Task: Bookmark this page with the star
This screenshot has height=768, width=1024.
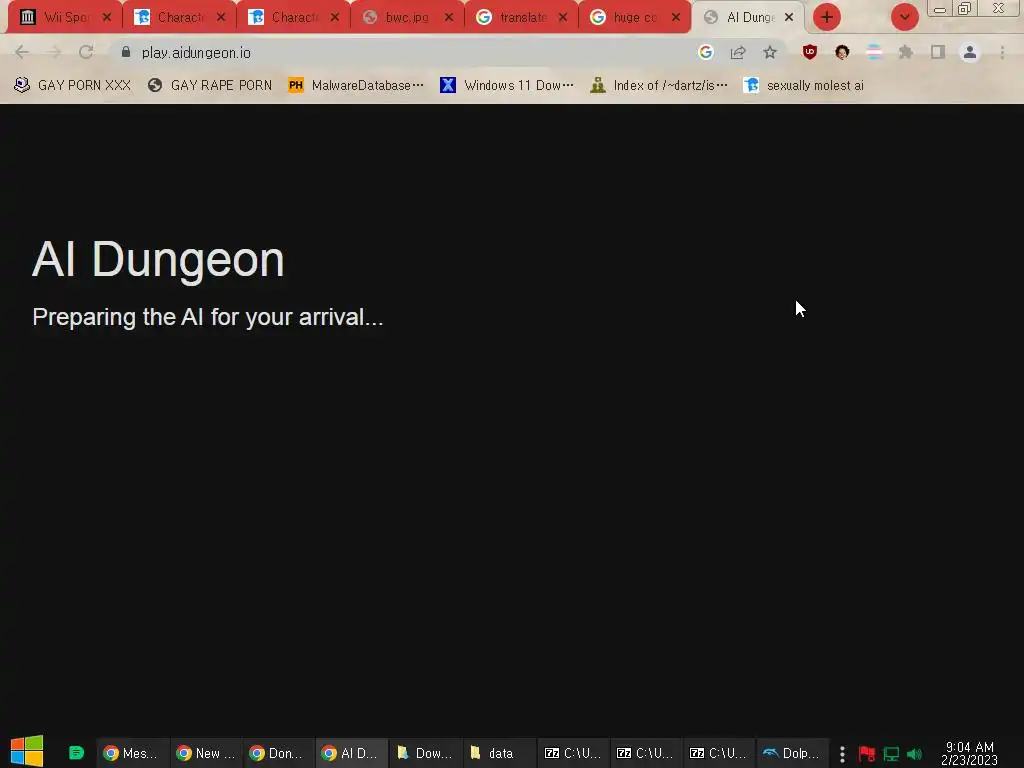Action: 770,52
